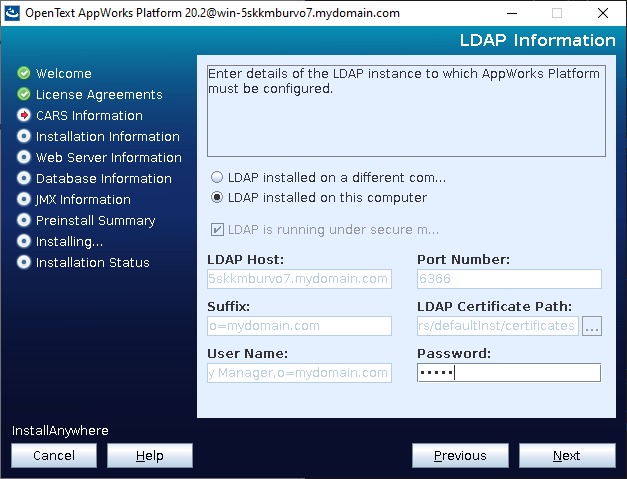Focus the Password field
This screenshot has width=627, height=479.
[508, 372]
